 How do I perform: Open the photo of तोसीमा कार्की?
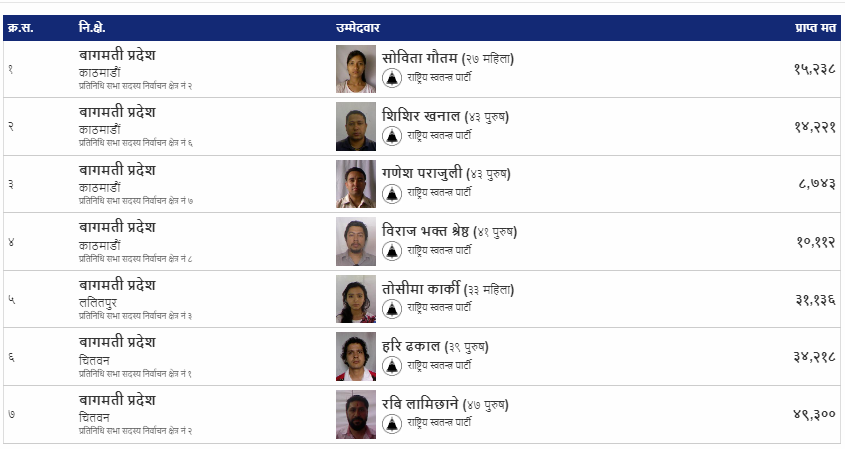pos(356,299)
